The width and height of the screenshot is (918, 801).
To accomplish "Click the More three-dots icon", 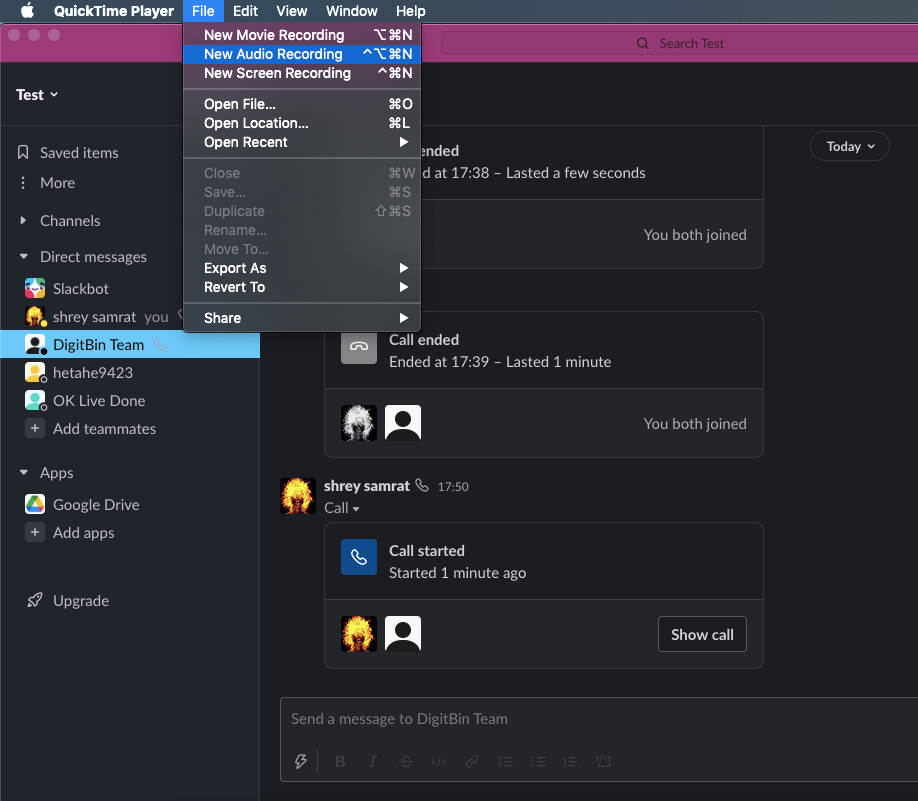I will click(23, 183).
